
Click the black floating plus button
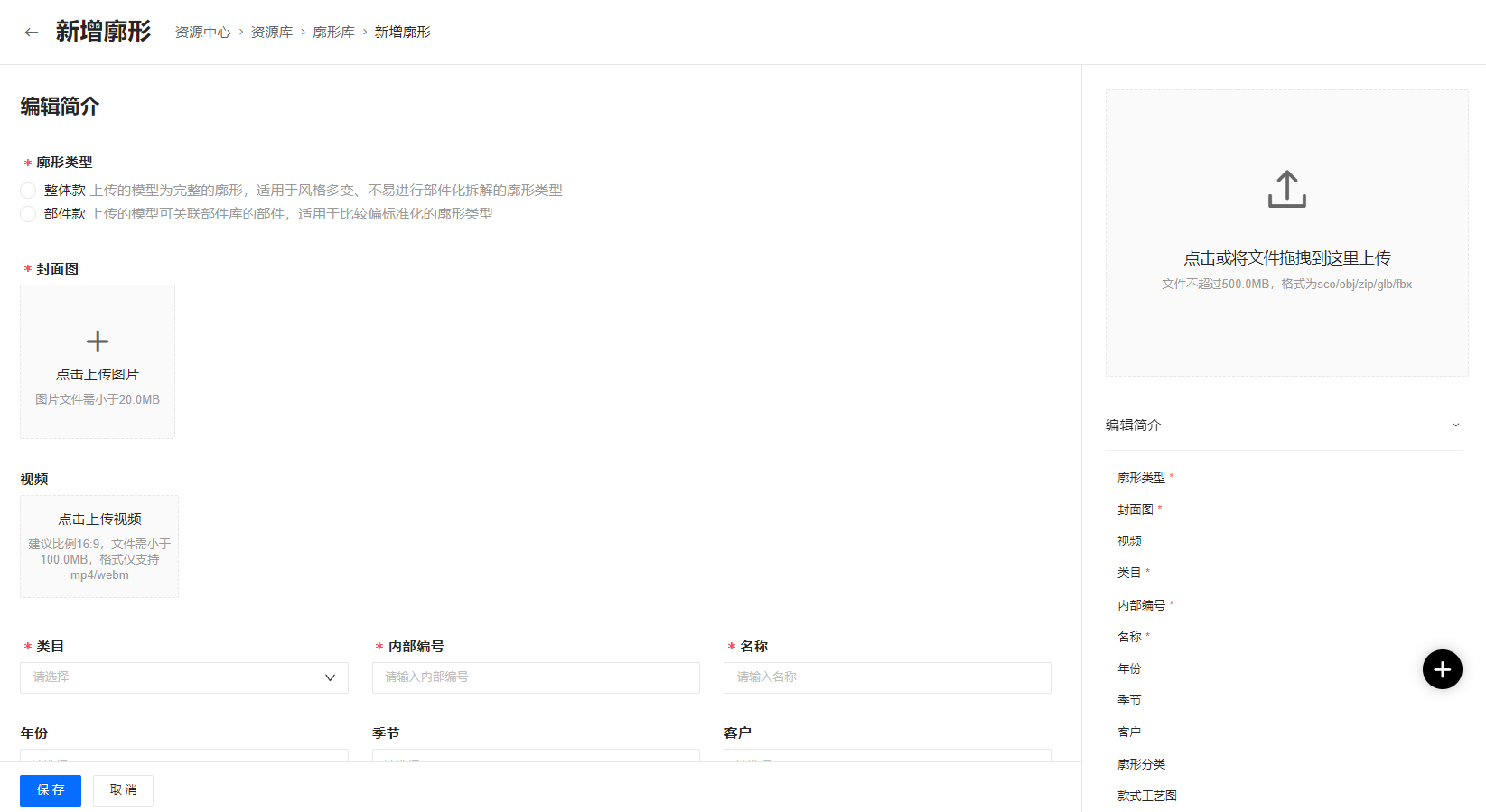point(1442,669)
